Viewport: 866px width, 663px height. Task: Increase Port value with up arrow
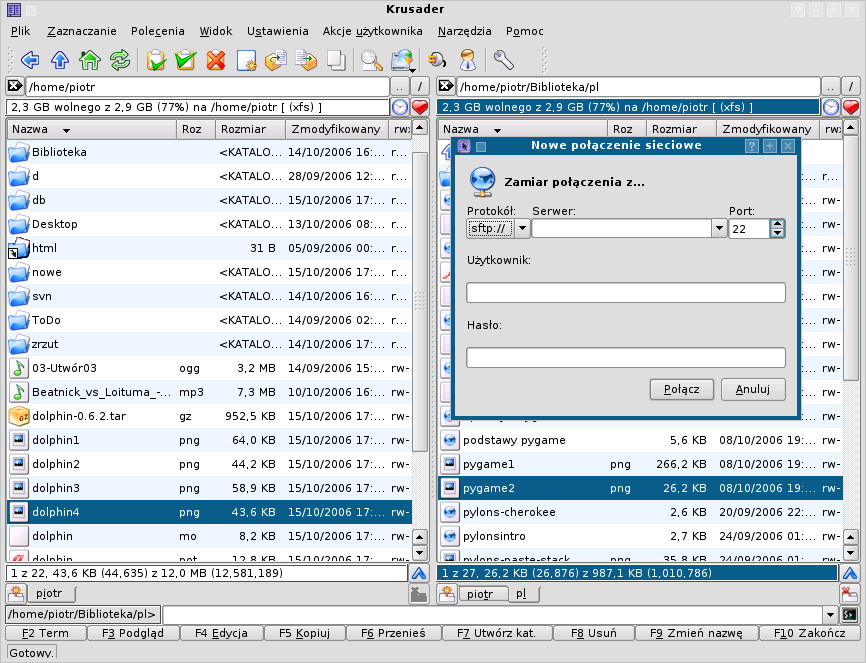[x=777, y=223]
